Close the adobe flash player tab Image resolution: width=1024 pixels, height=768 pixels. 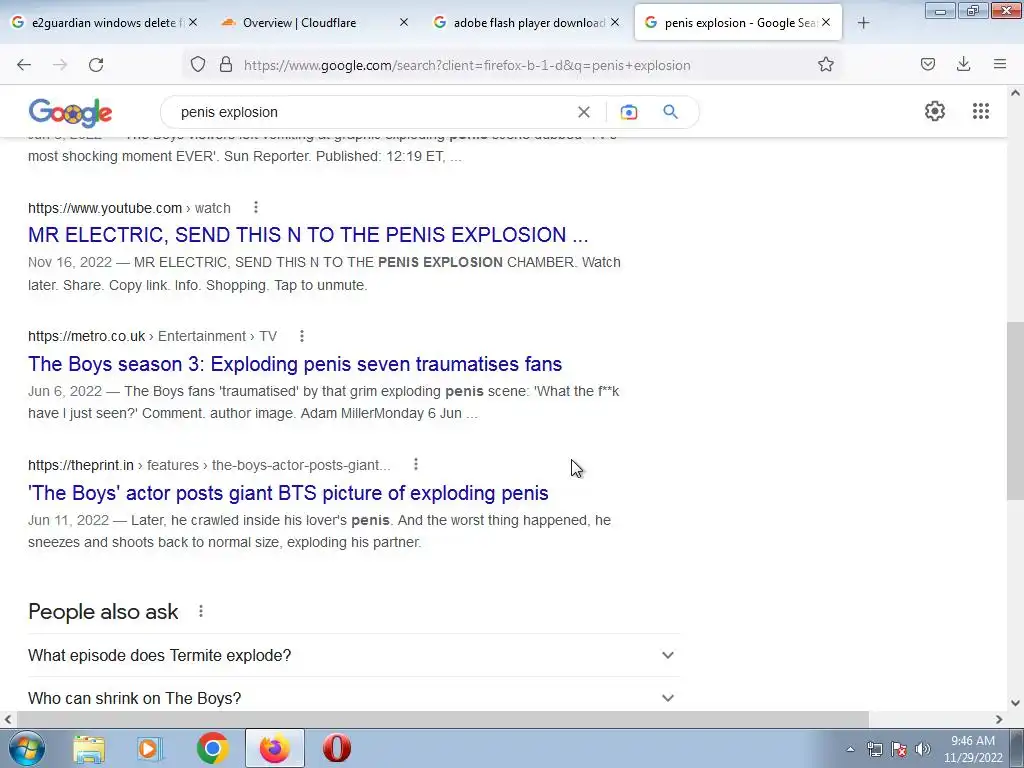click(615, 22)
